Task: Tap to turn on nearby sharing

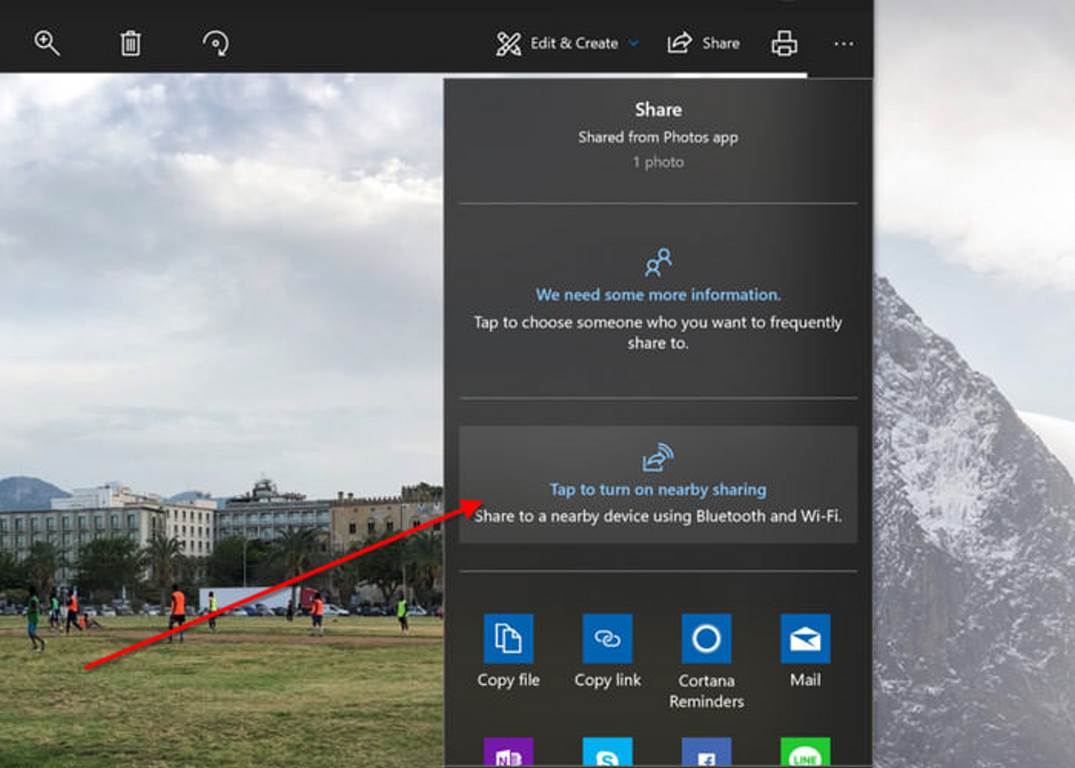Action: (x=658, y=489)
